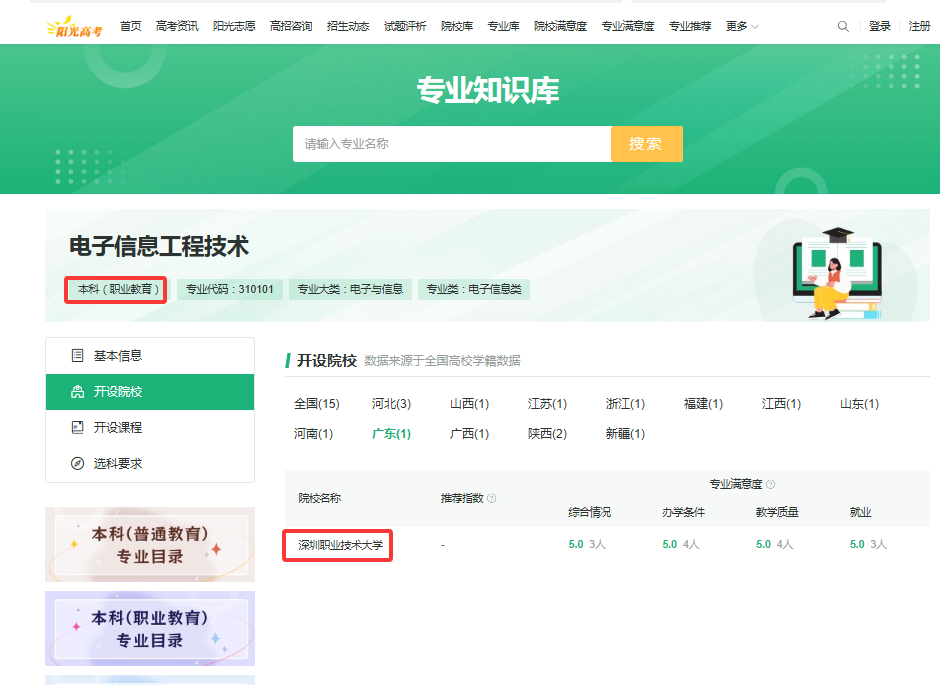Viewport: 940px width, 685px height.
Task: Select the 全国(15) region filter
Action: [x=317, y=403]
